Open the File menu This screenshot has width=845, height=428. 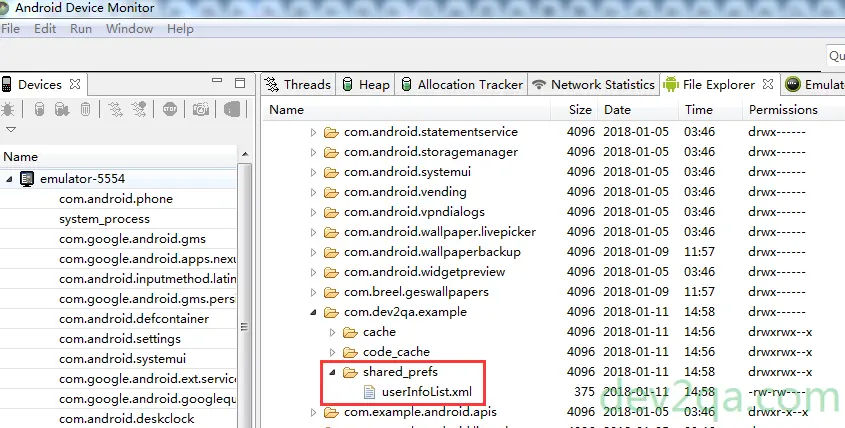click(10, 29)
